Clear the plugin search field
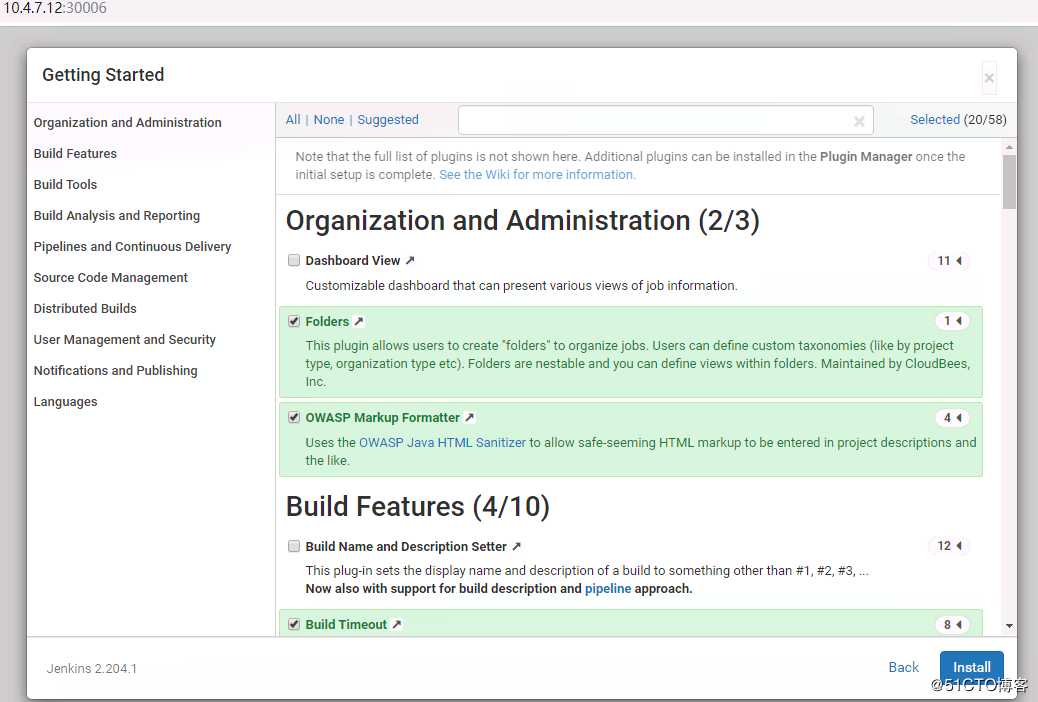1038x702 pixels. 859,121
